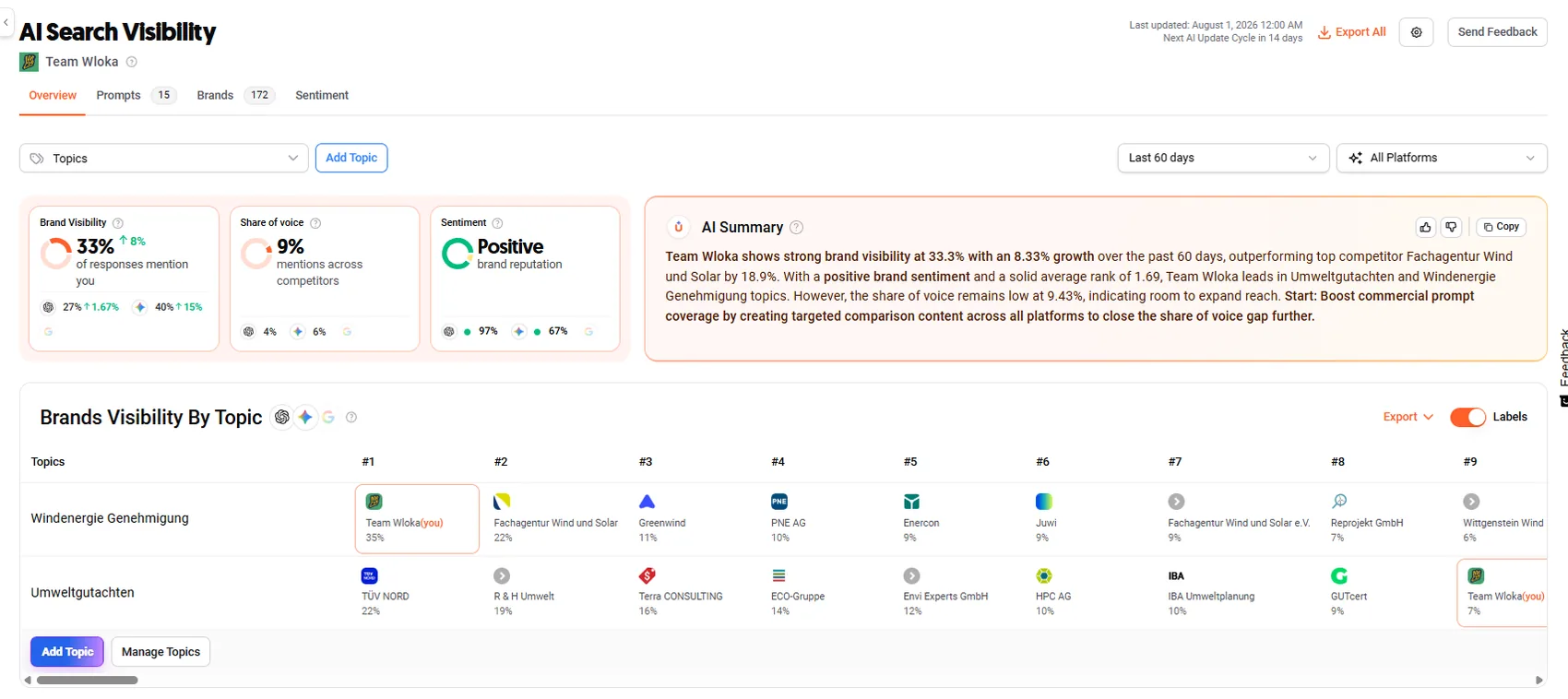Viewport: 1568px width, 699px height.
Task: Click the Envi Experts GmbH brand entry
Action: [945, 592]
